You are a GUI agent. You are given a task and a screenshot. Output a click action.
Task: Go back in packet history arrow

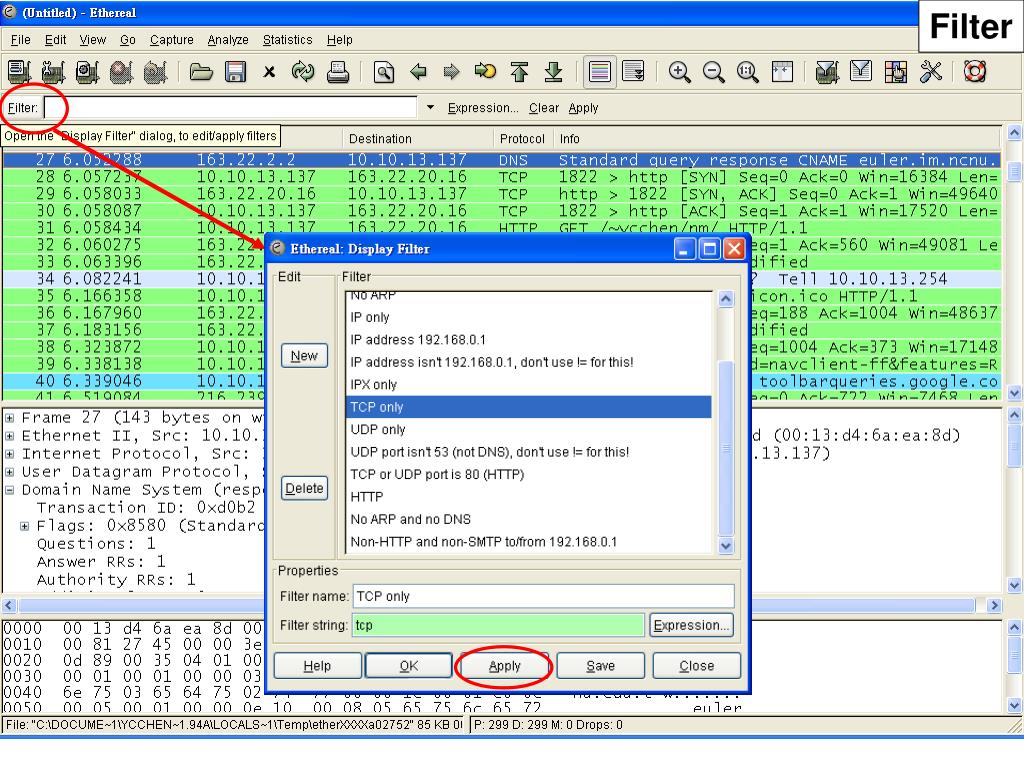[x=418, y=71]
